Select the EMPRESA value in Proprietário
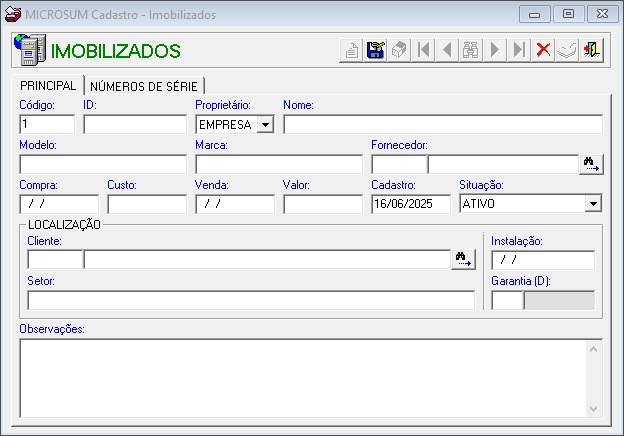 coord(225,125)
